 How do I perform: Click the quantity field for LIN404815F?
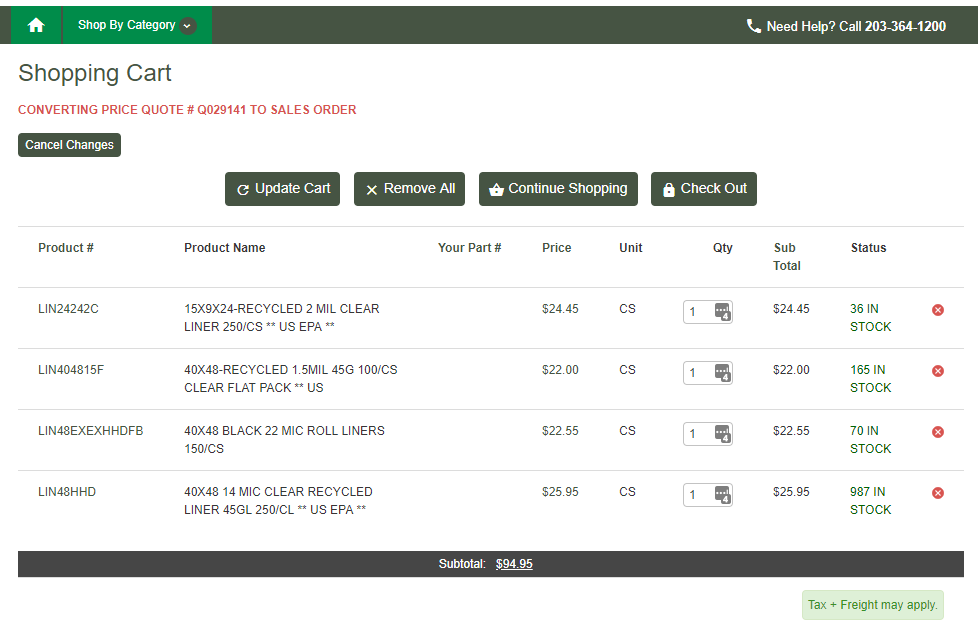point(698,372)
